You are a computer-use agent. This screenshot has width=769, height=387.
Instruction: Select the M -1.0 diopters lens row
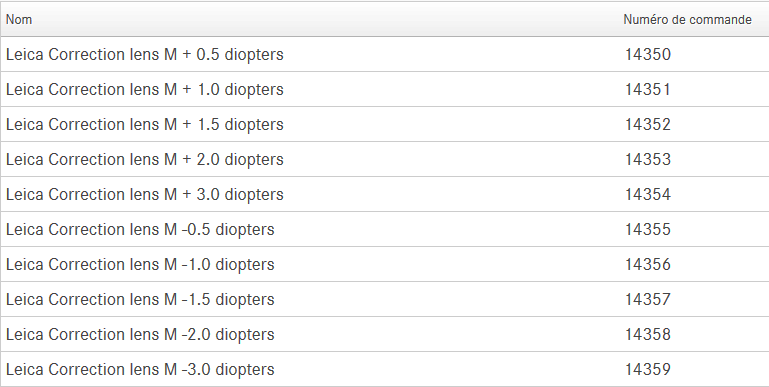(x=384, y=264)
